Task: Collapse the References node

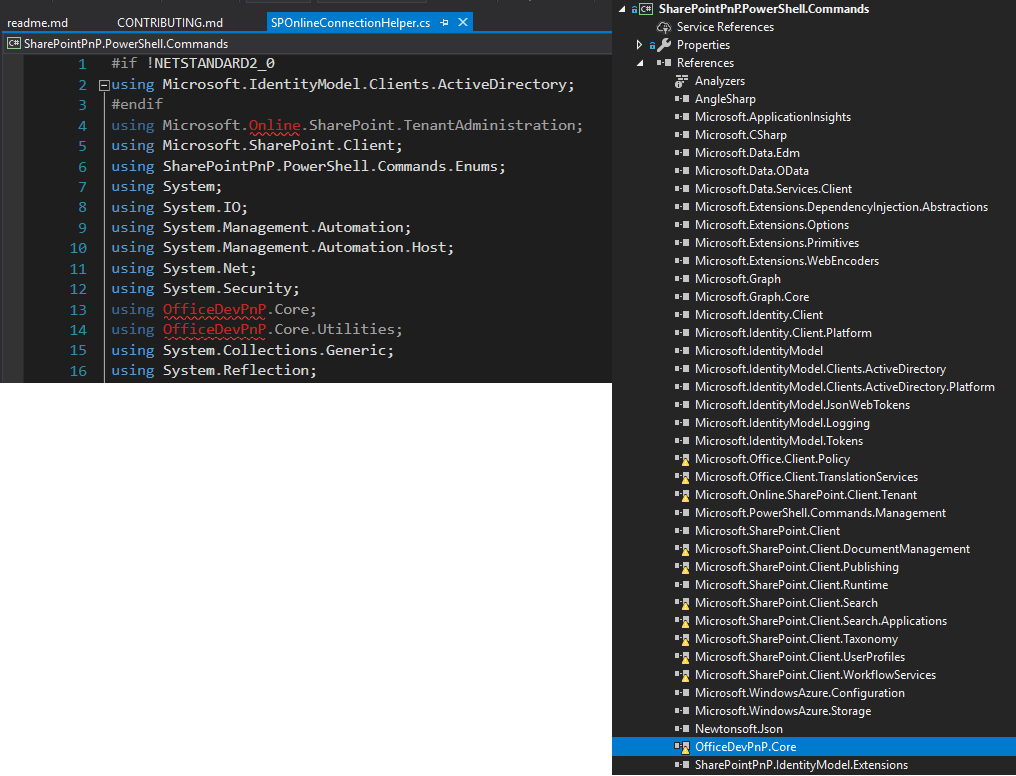Action: click(641, 63)
